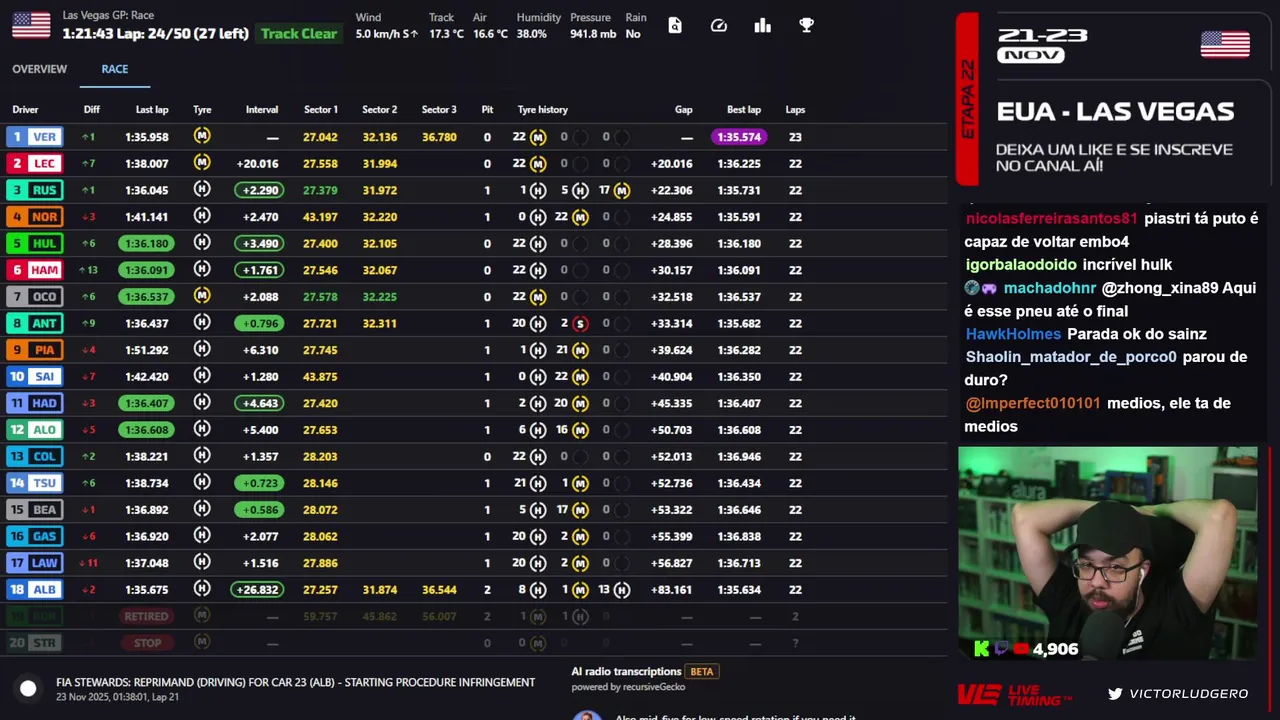Image resolution: width=1280 pixels, height=720 pixels.
Task: Click SAI's hard tyre icon in Tyre column
Action: [x=202, y=376]
